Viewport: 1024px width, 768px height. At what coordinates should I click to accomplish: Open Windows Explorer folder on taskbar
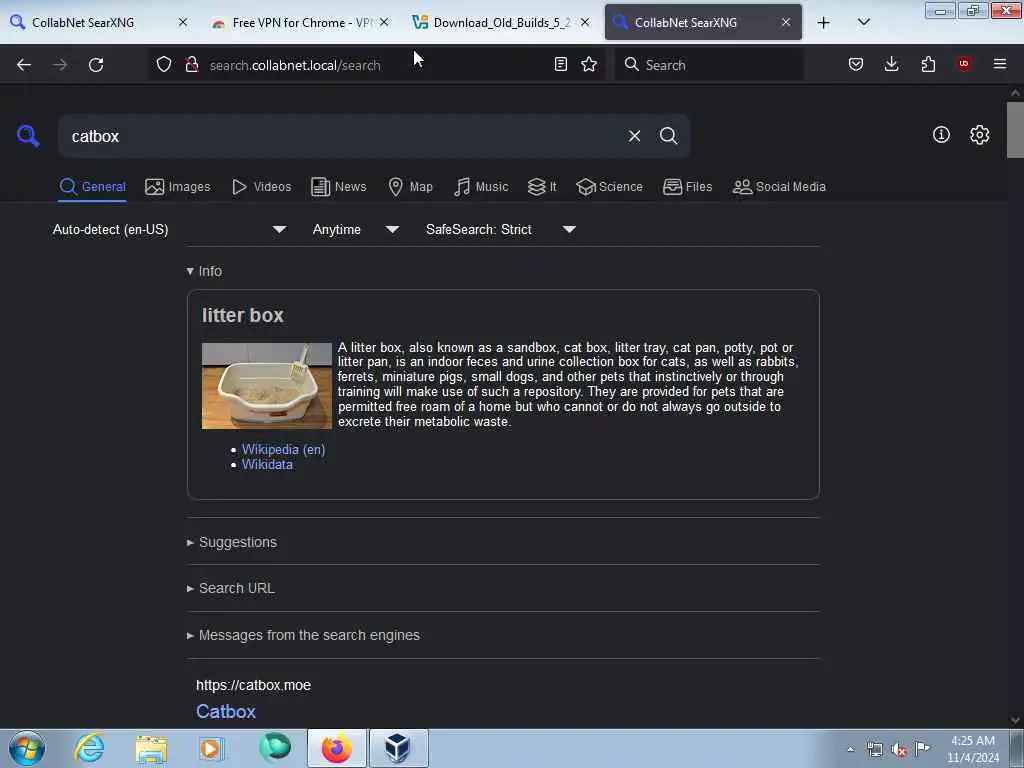151,748
